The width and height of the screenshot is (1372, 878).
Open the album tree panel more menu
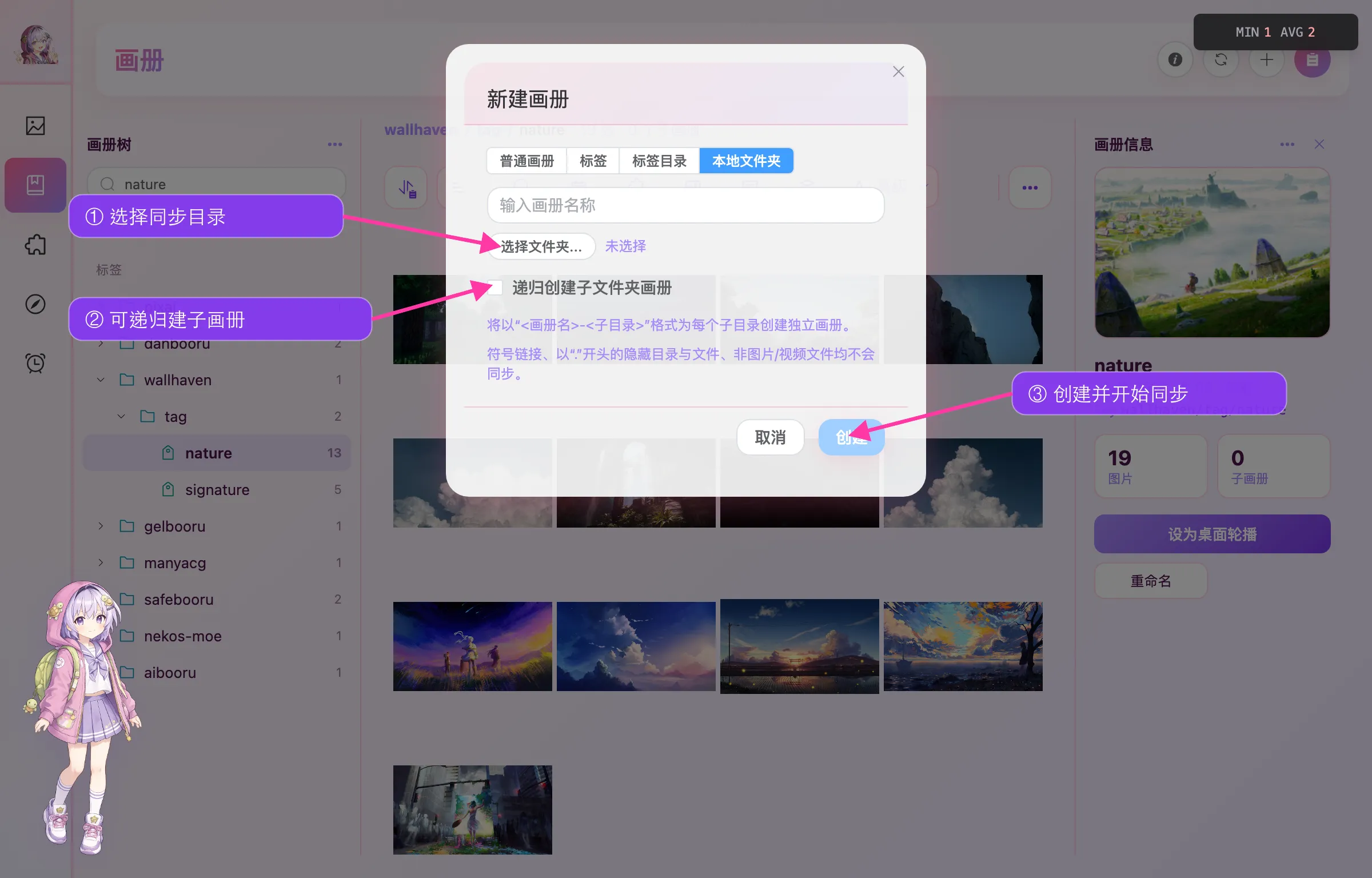coord(335,145)
